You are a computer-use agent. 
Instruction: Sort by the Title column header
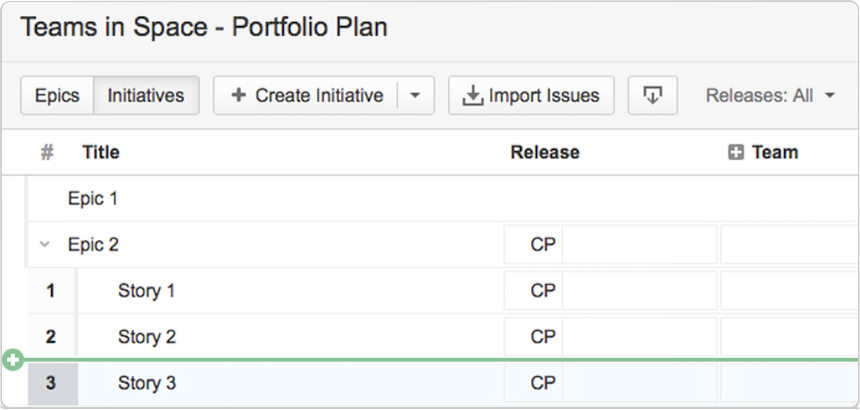(x=101, y=152)
